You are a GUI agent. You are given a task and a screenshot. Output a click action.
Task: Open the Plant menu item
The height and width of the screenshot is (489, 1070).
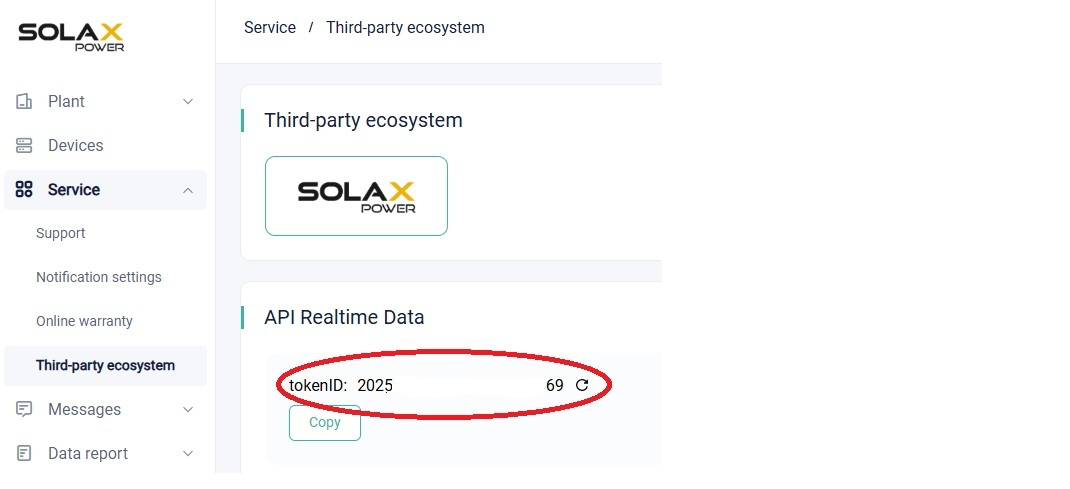click(105, 102)
